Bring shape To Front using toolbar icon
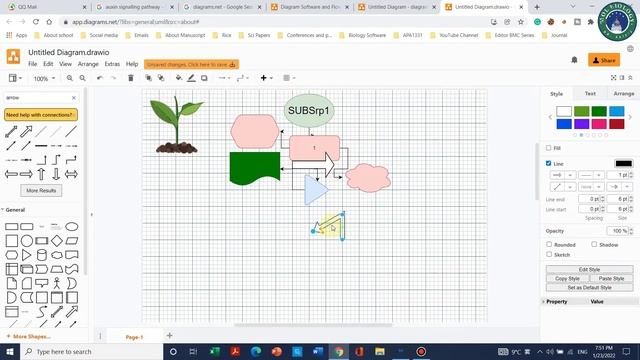Screen dimensions: 640x360 (149, 78)
